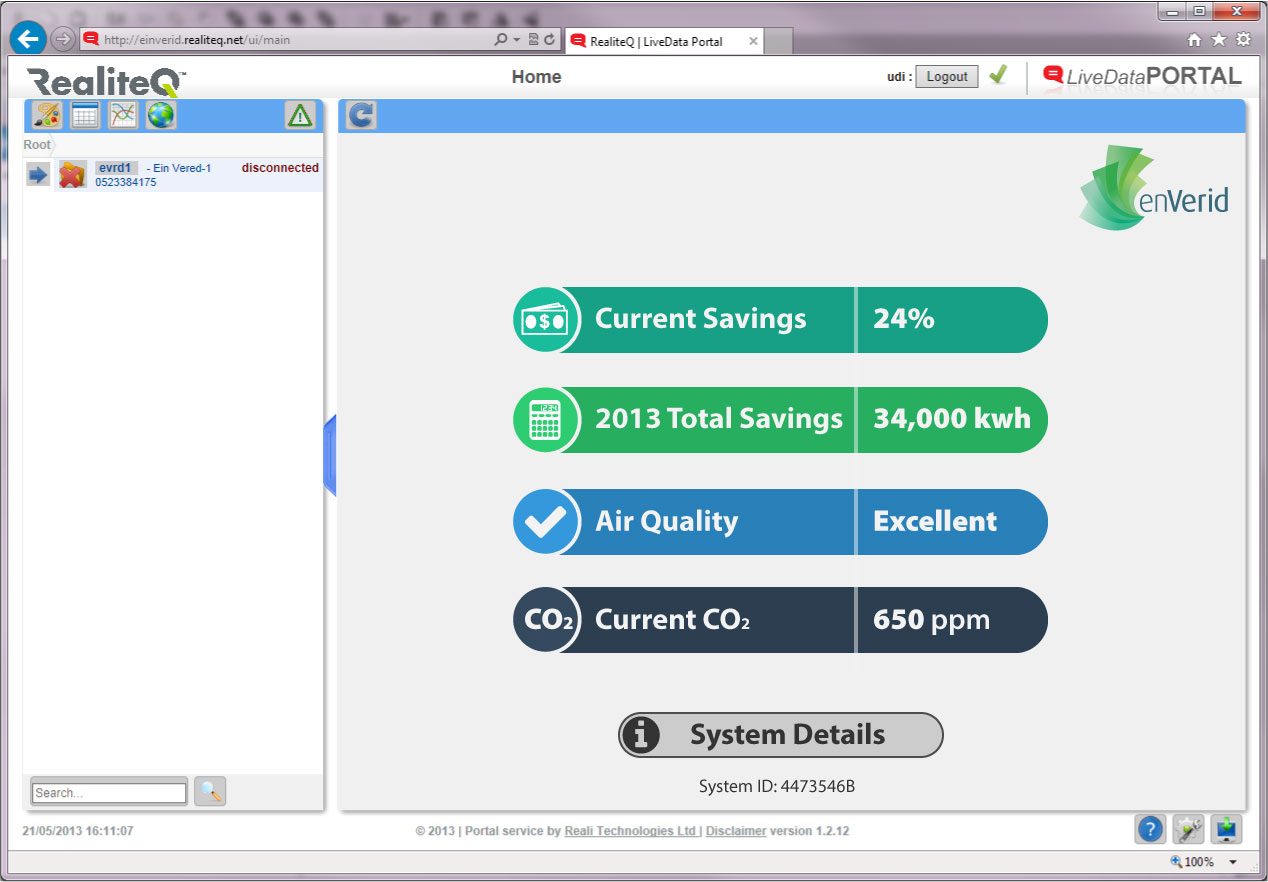Open a new blank browser tab

pyautogui.click(x=779, y=42)
